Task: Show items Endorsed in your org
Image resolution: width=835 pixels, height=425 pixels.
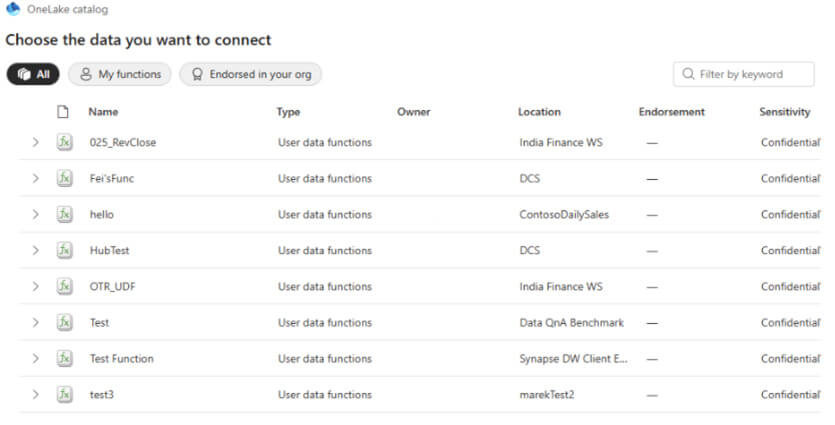Action: pos(250,74)
